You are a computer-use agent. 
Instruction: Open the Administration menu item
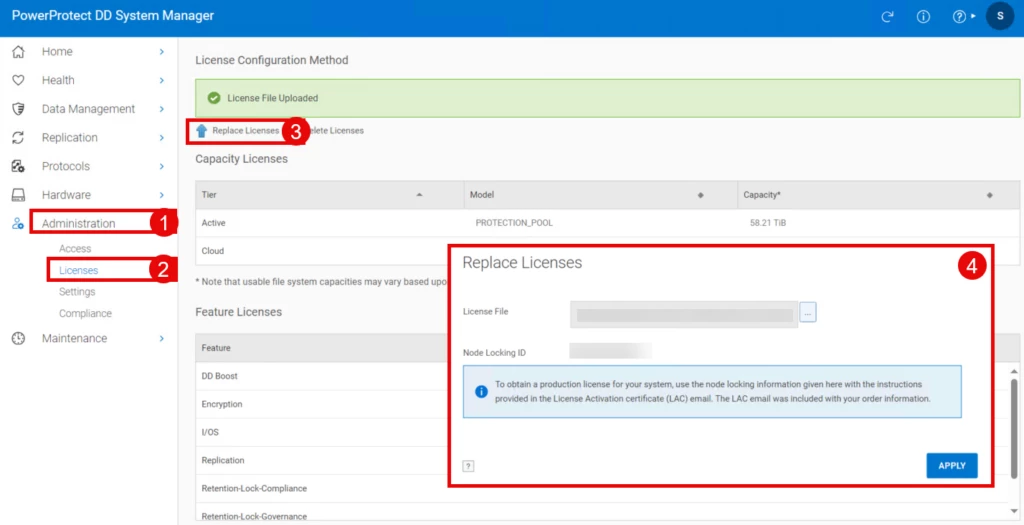(x=78, y=223)
